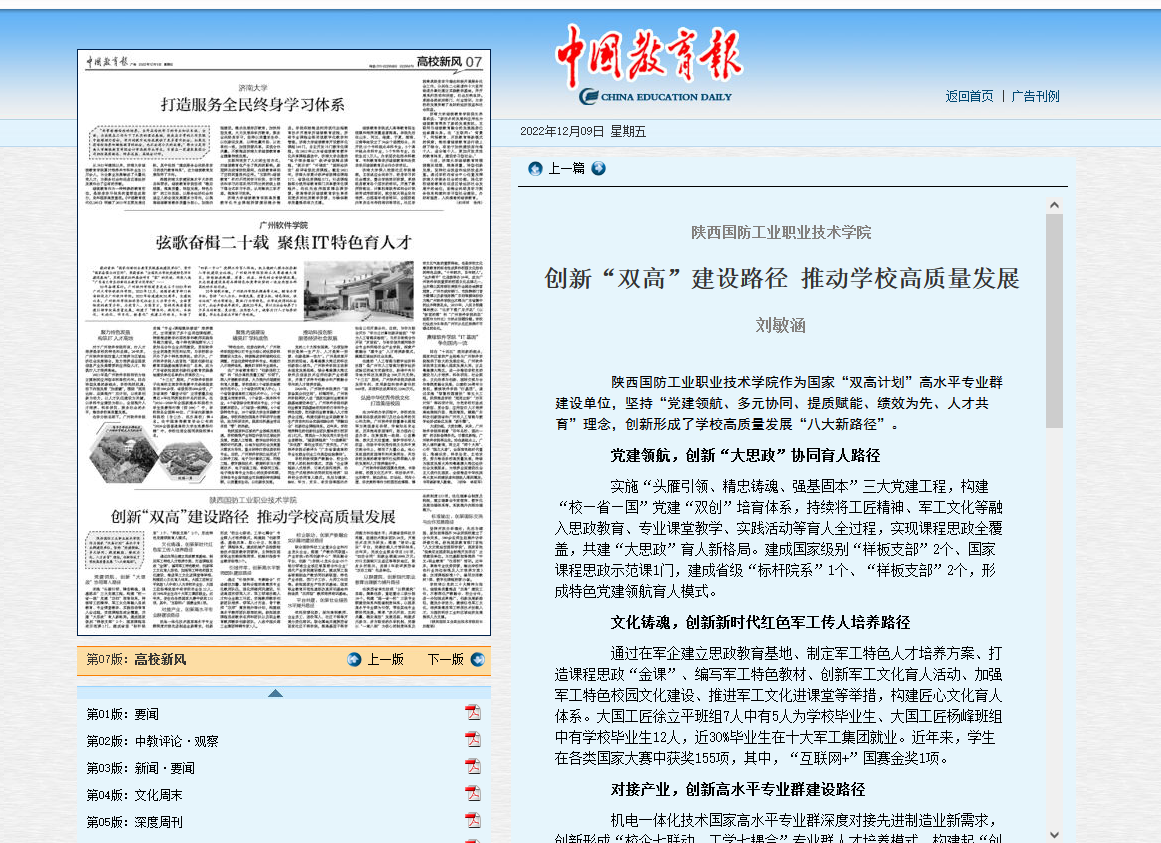Open 广告刊例 link
This screenshot has height=843, width=1161.
tap(1035, 96)
